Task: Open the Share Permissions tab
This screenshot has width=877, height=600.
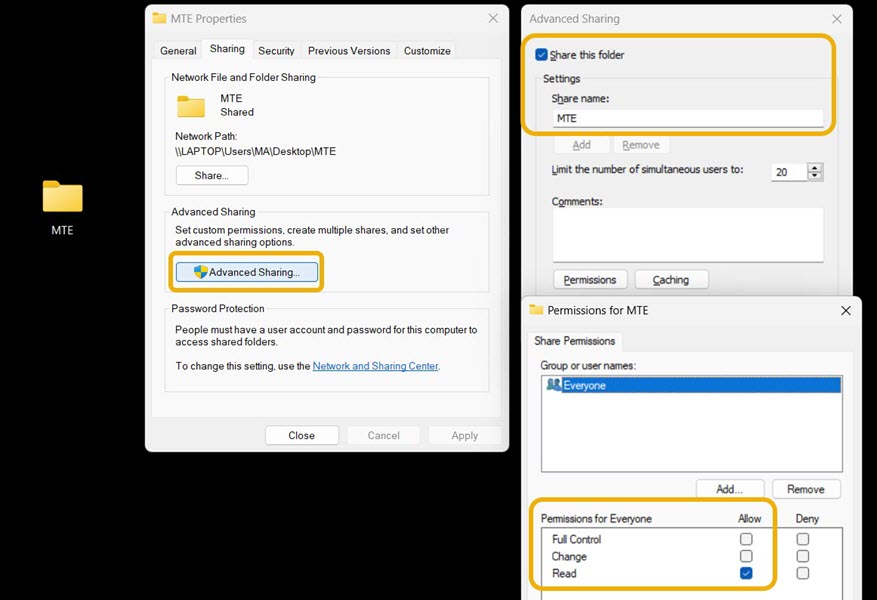Action: (x=574, y=340)
